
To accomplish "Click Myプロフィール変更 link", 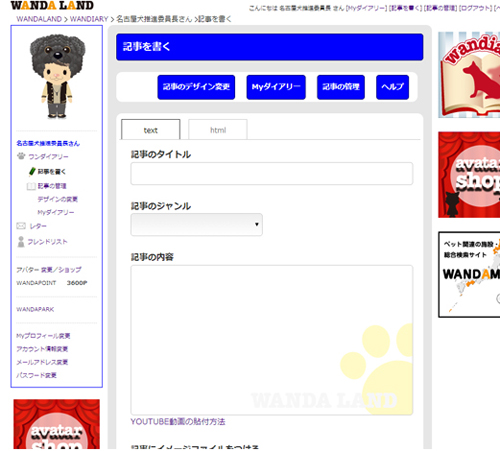I will pos(43,336).
